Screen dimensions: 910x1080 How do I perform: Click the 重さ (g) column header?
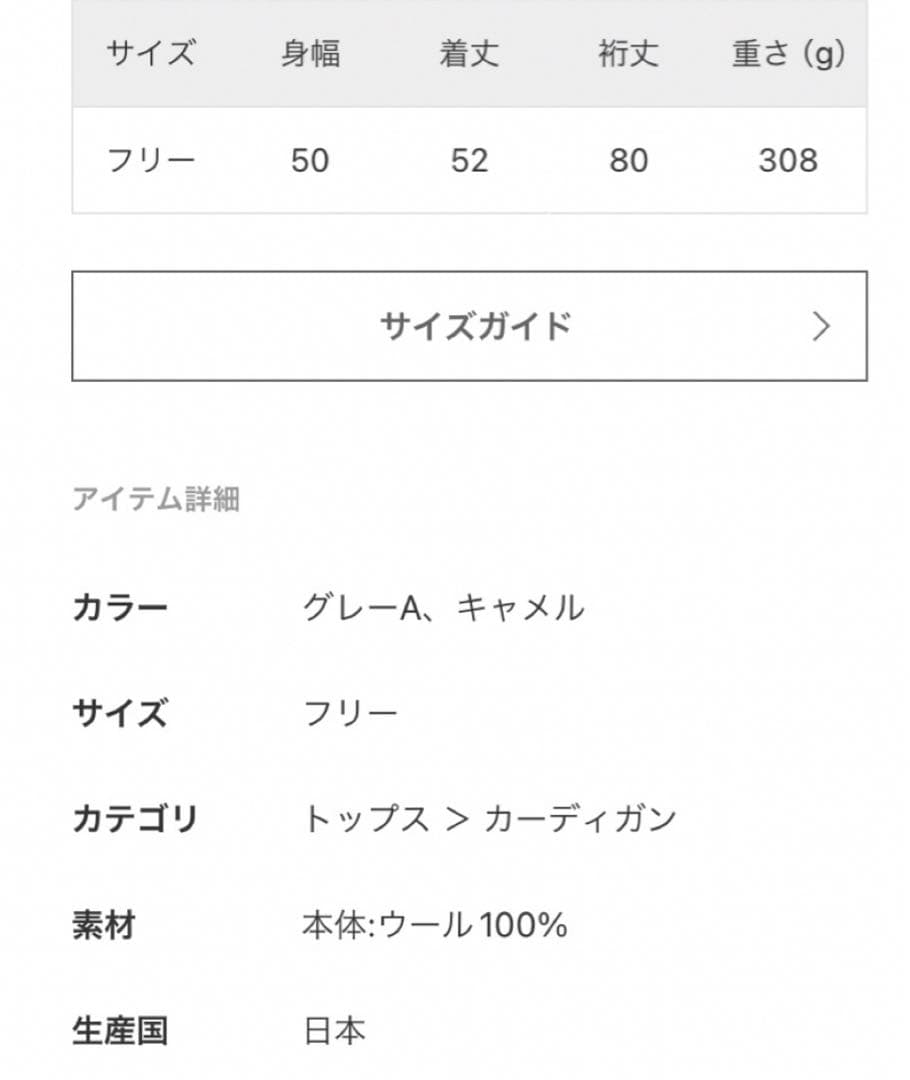tap(786, 56)
